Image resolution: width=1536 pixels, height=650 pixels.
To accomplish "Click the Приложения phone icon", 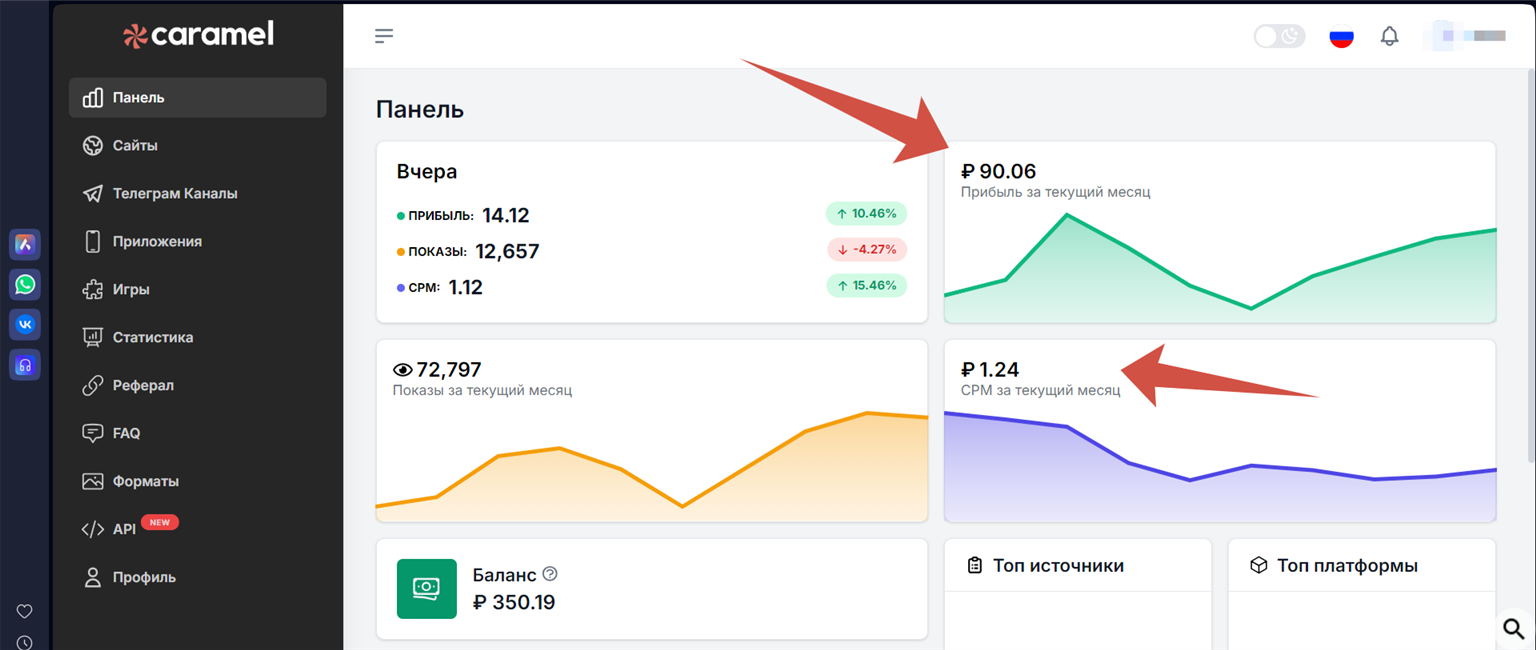I will tap(93, 241).
